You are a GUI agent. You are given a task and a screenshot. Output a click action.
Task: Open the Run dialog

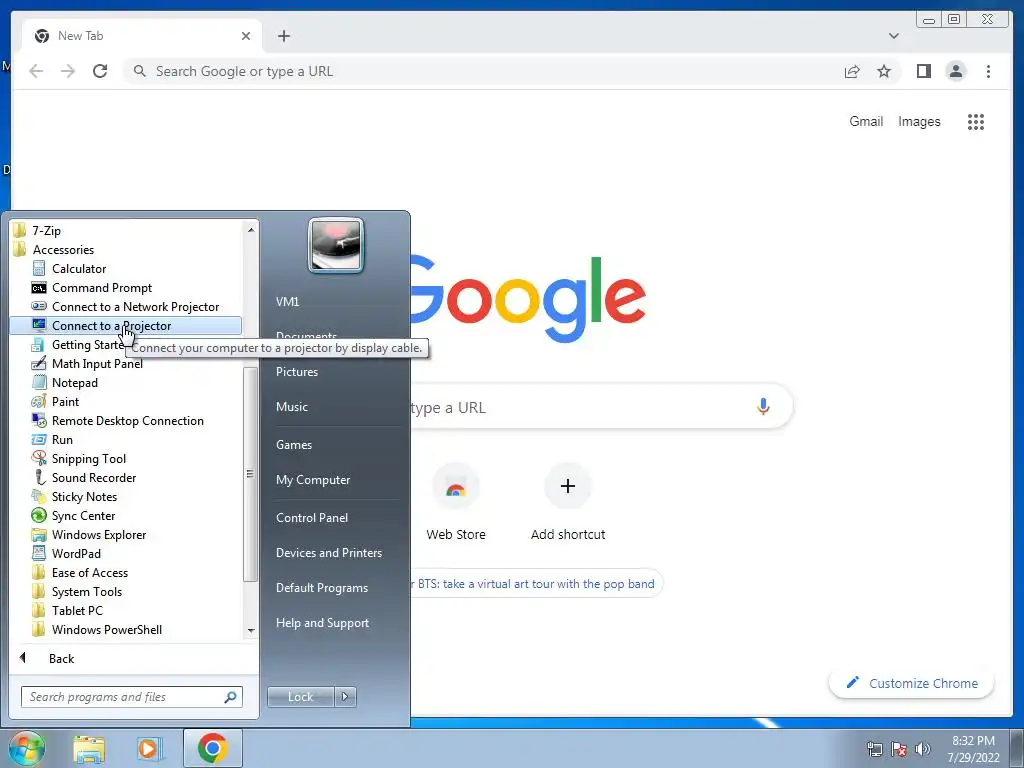coord(62,440)
